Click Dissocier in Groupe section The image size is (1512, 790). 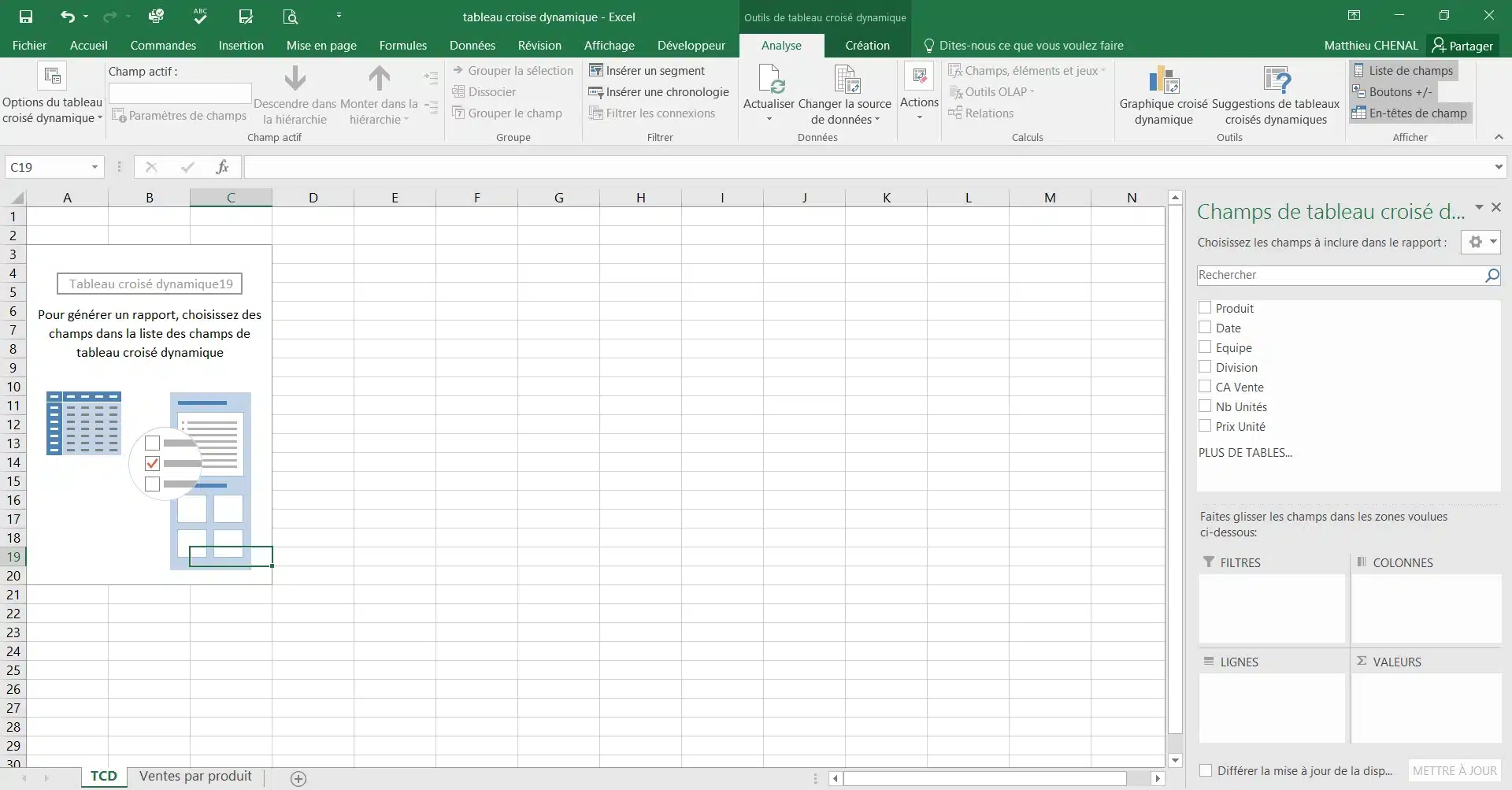coord(484,92)
